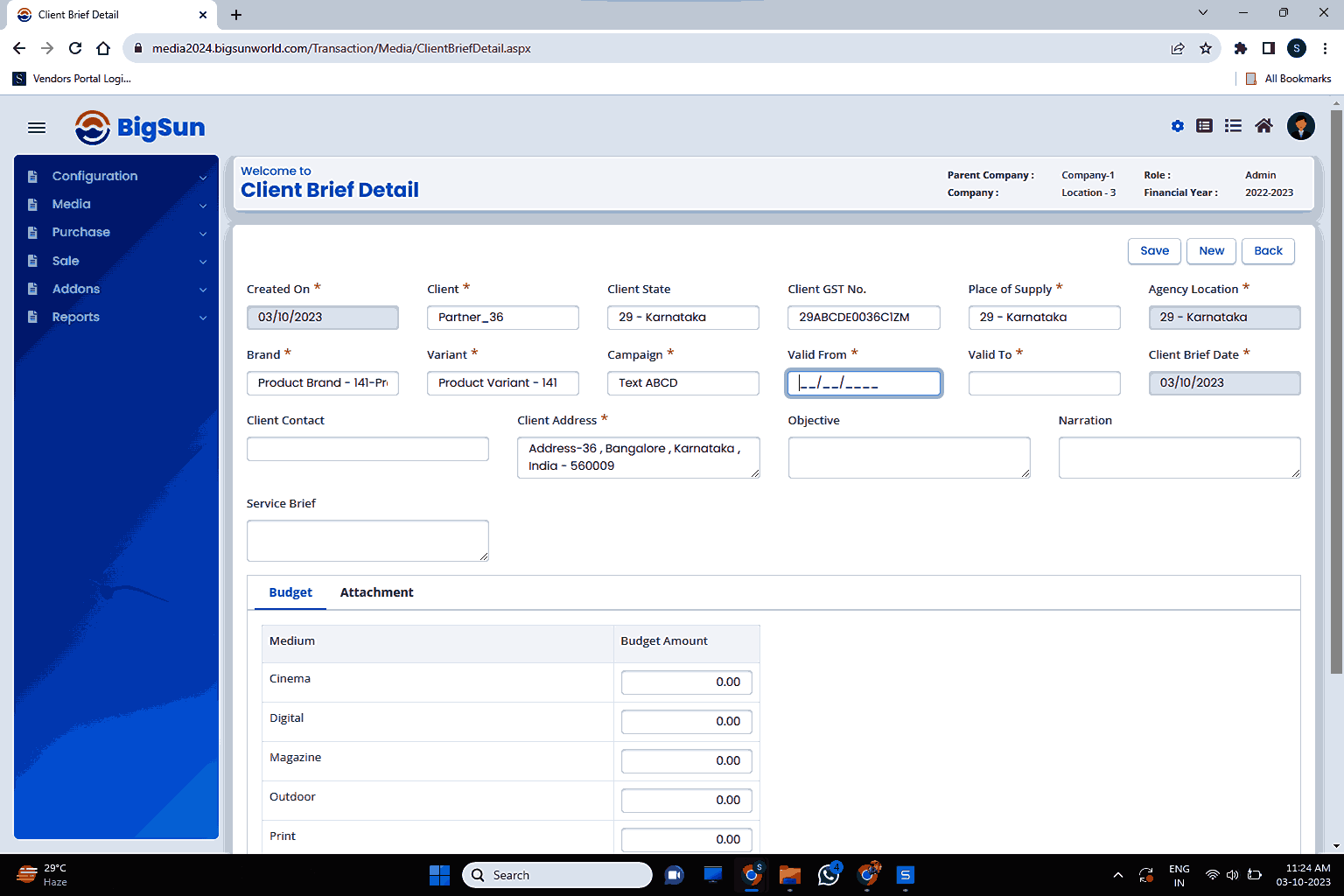
Task: Open browser extensions puzzle icon
Action: click(1240, 48)
